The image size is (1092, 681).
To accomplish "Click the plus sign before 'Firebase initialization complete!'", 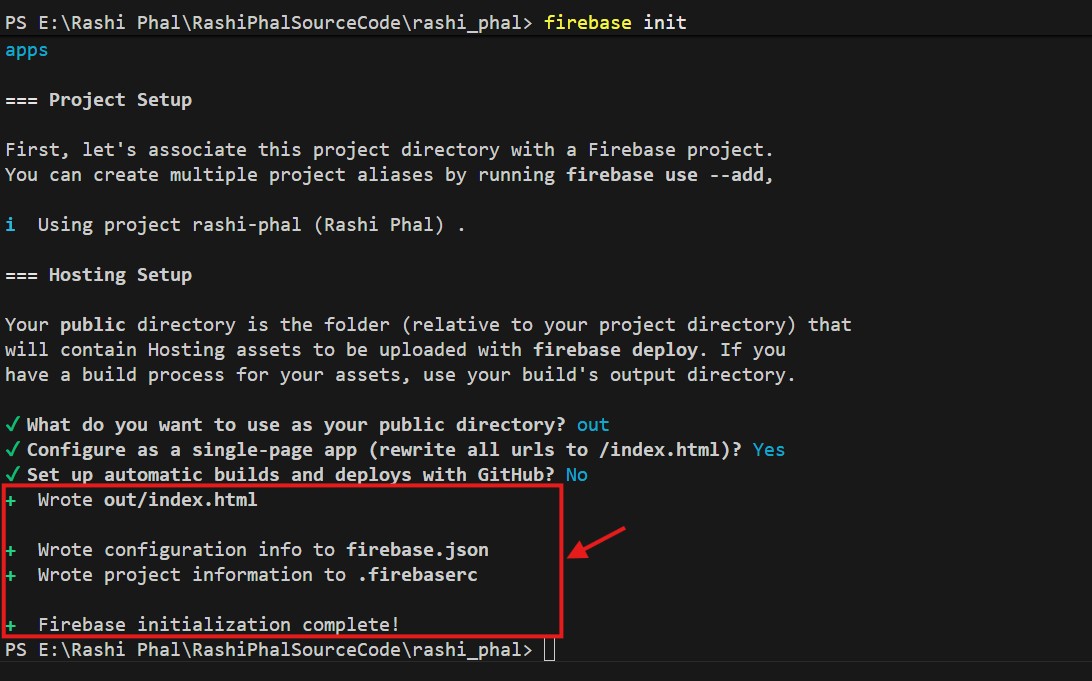I will 10,625.
